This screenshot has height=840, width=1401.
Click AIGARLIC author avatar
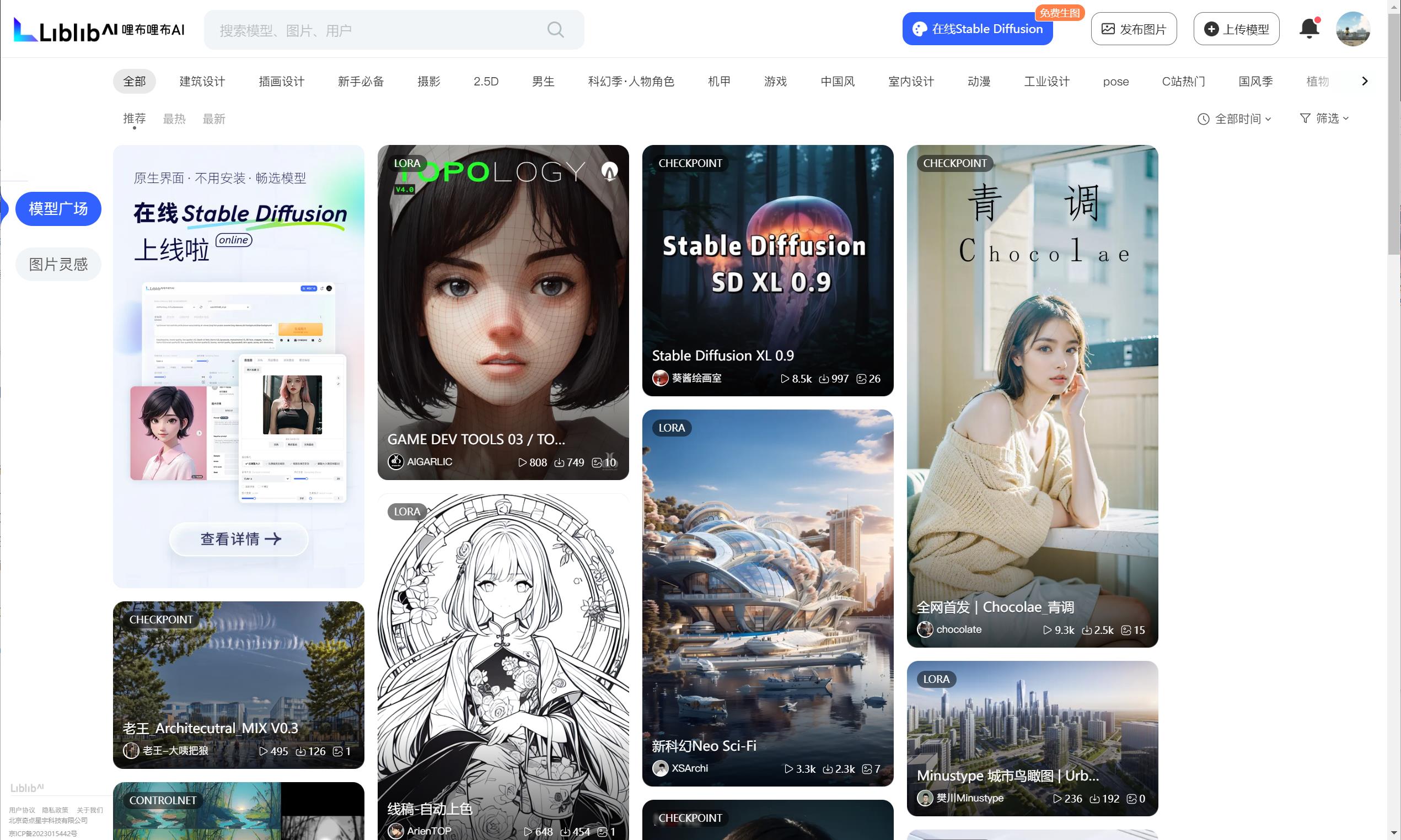click(x=396, y=462)
